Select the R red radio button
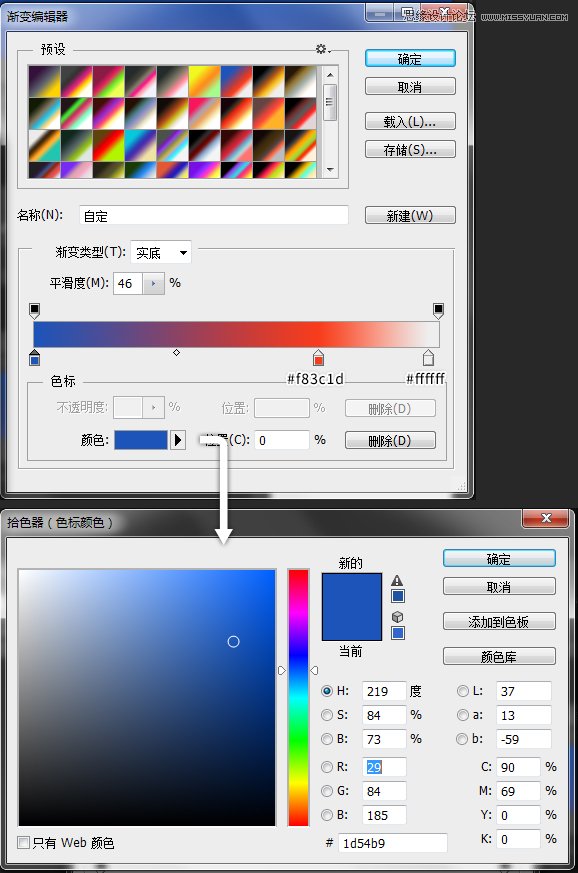The image size is (578, 873). 327,767
